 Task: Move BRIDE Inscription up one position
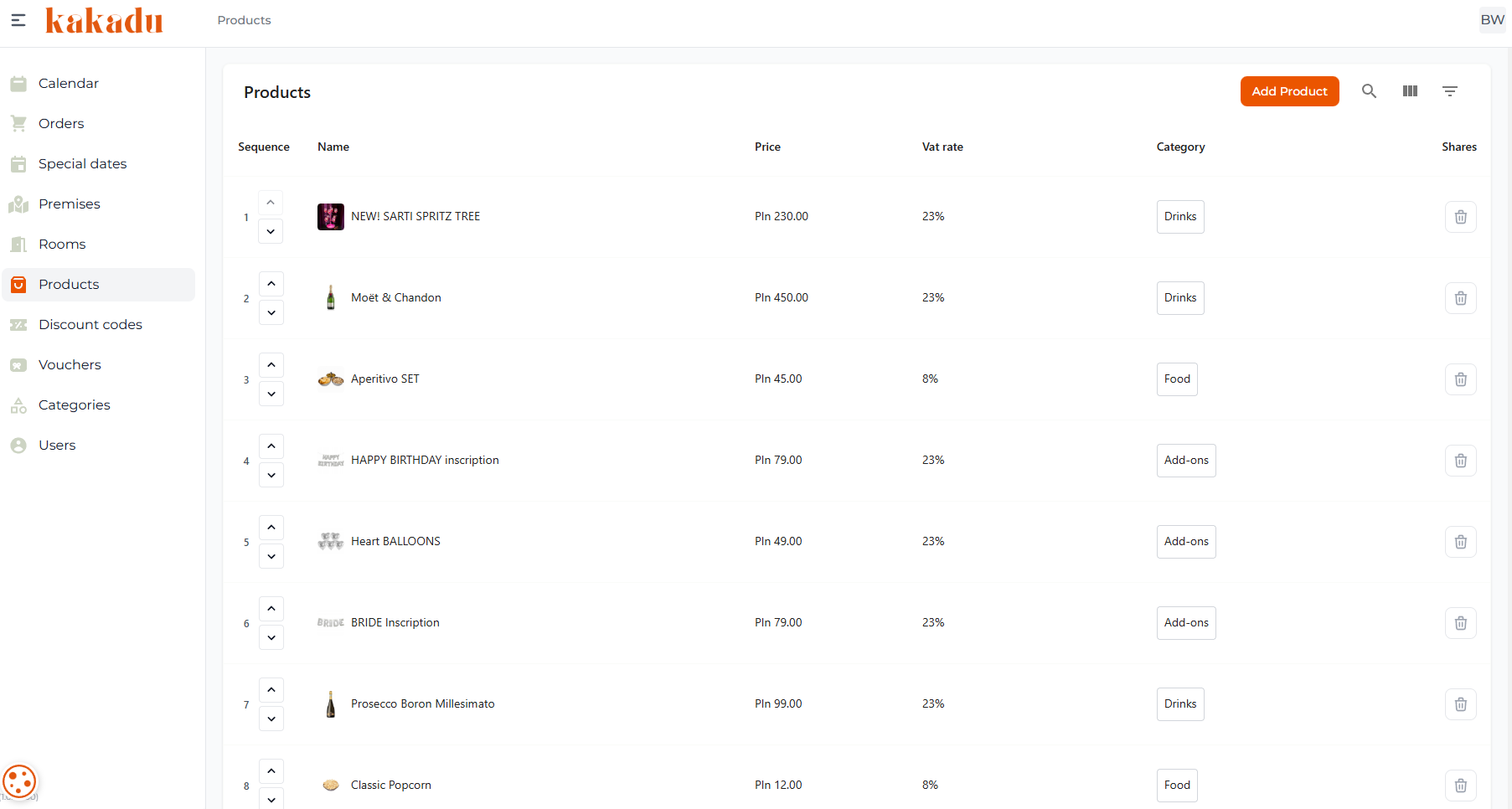(x=271, y=609)
